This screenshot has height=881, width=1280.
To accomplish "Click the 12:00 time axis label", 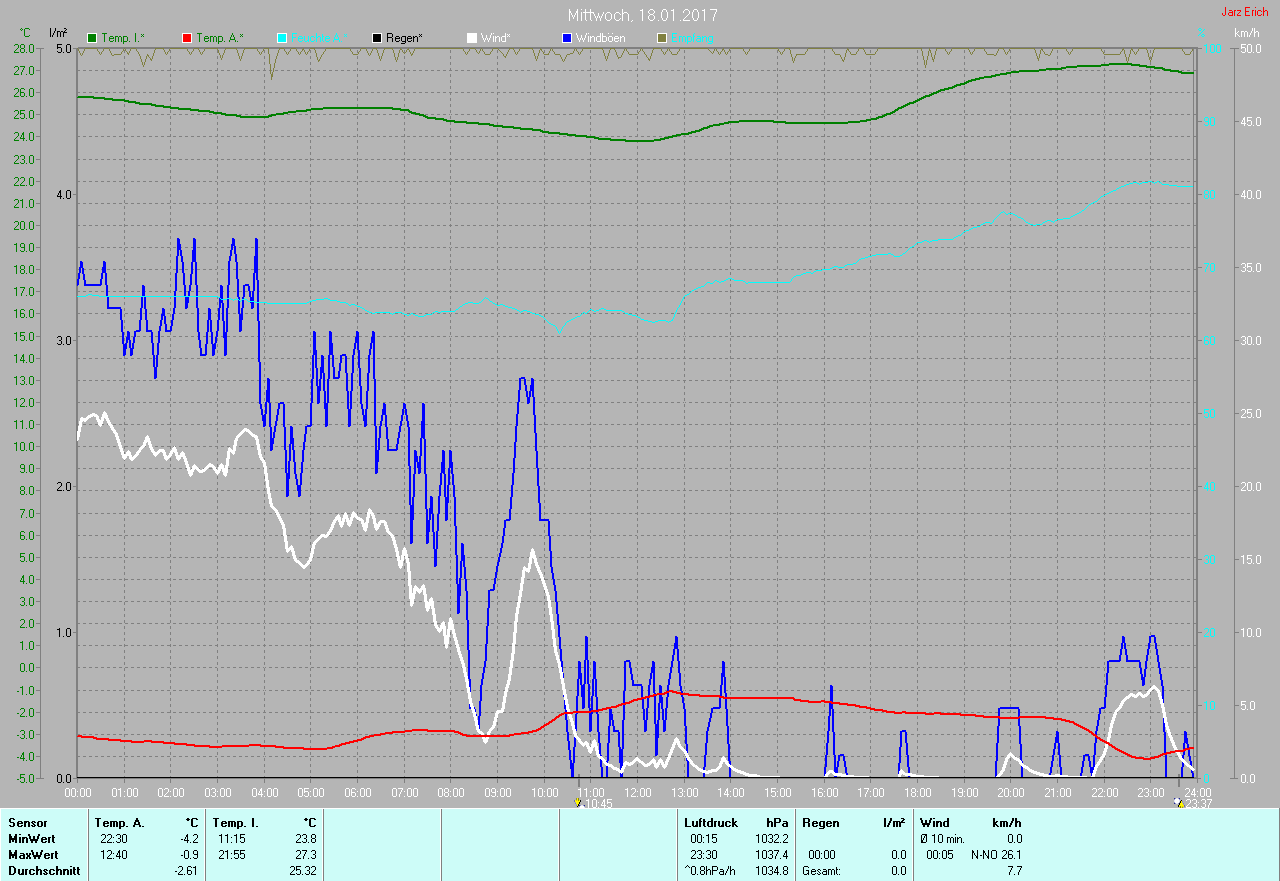I will (637, 793).
